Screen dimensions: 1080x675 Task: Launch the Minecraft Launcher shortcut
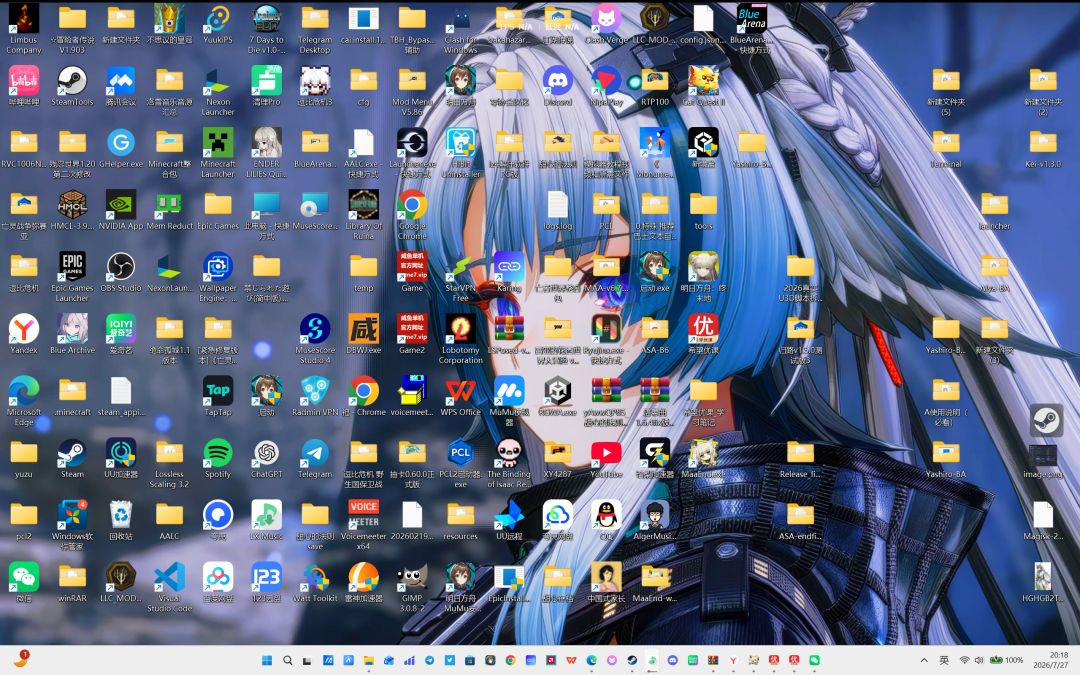218,152
